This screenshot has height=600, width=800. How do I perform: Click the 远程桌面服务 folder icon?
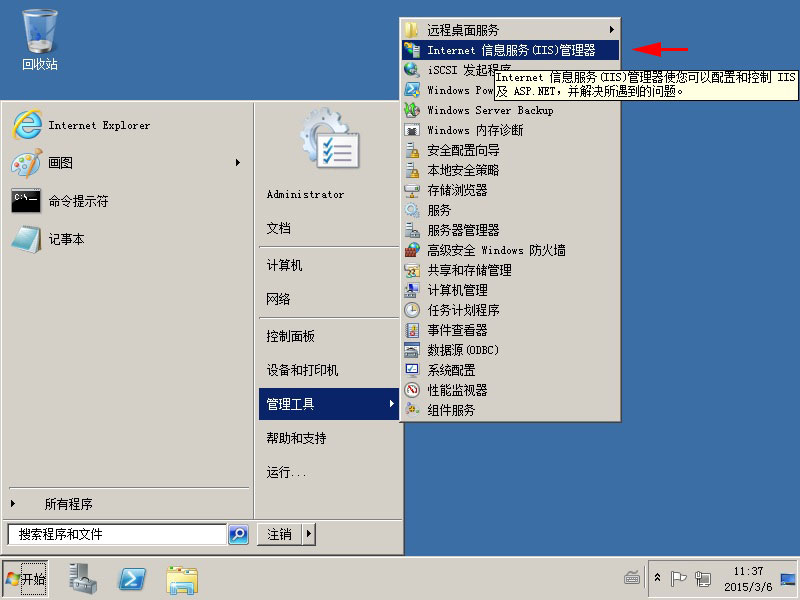coord(412,30)
